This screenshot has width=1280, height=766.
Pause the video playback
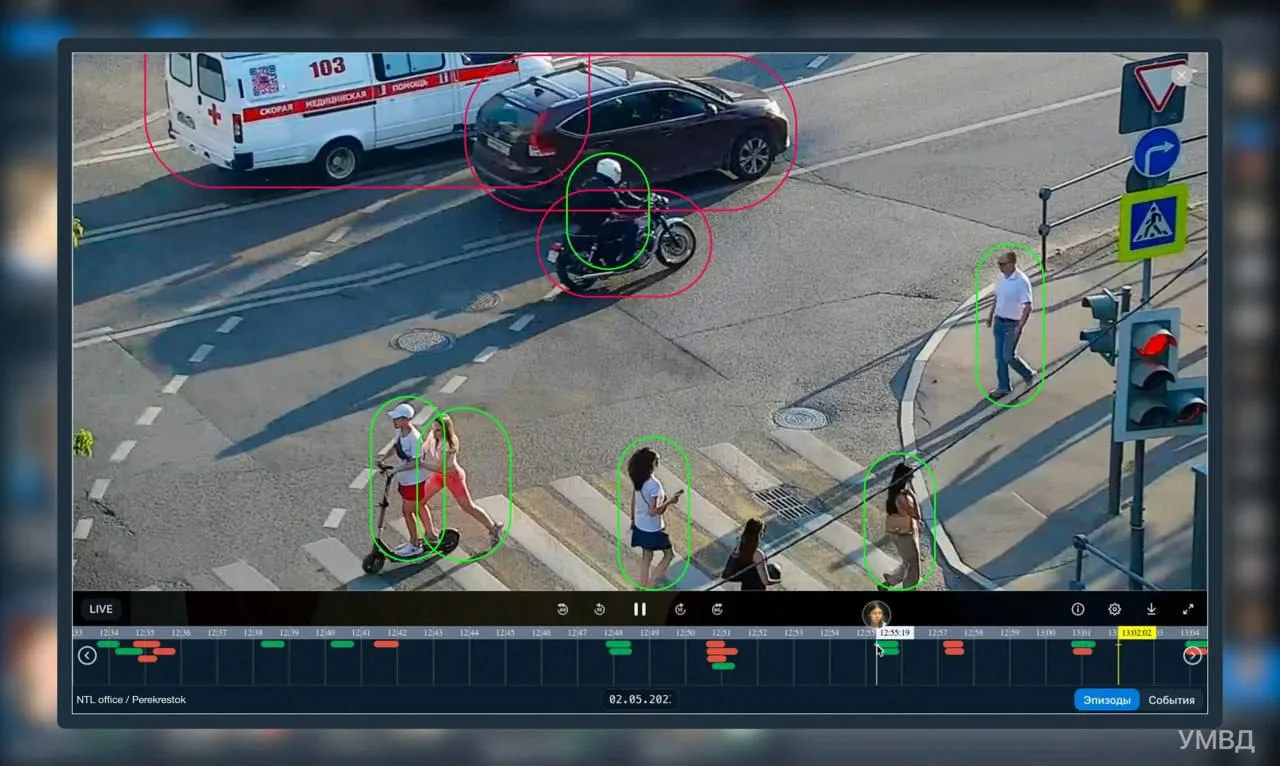[x=640, y=609]
